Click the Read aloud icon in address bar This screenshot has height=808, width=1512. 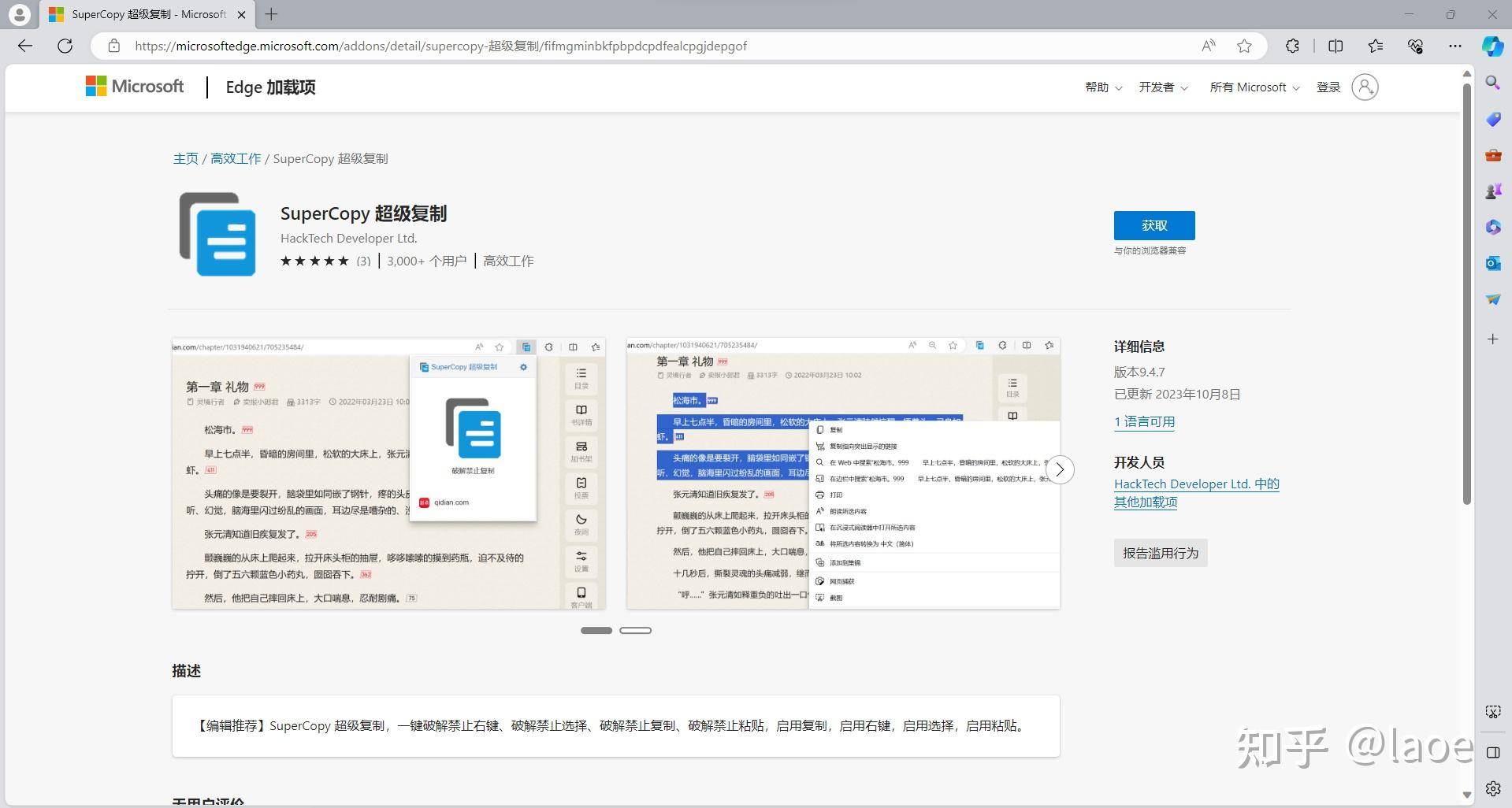pyautogui.click(x=1208, y=46)
